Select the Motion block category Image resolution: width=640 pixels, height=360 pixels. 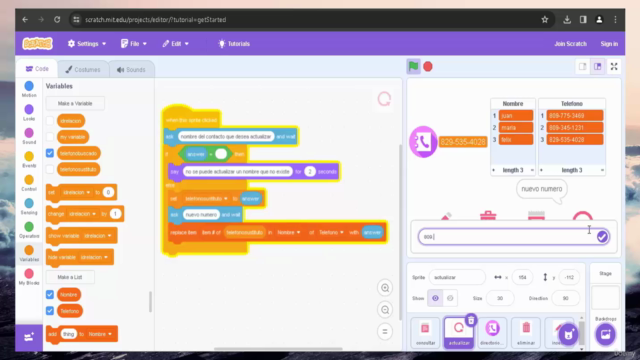pyautogui.click(x=29, y=89)
